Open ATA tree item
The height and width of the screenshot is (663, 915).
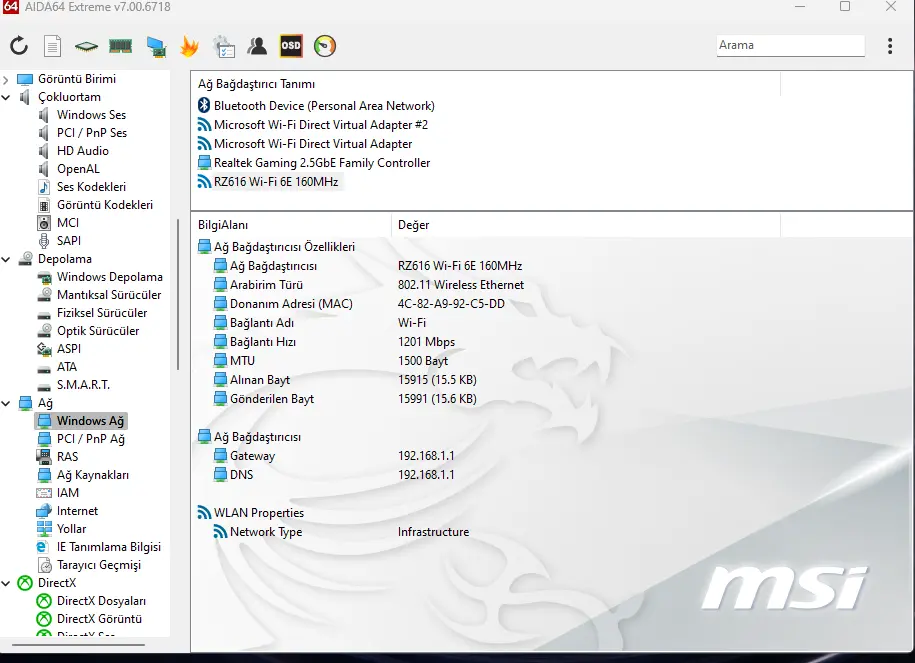tap(67, 367)
